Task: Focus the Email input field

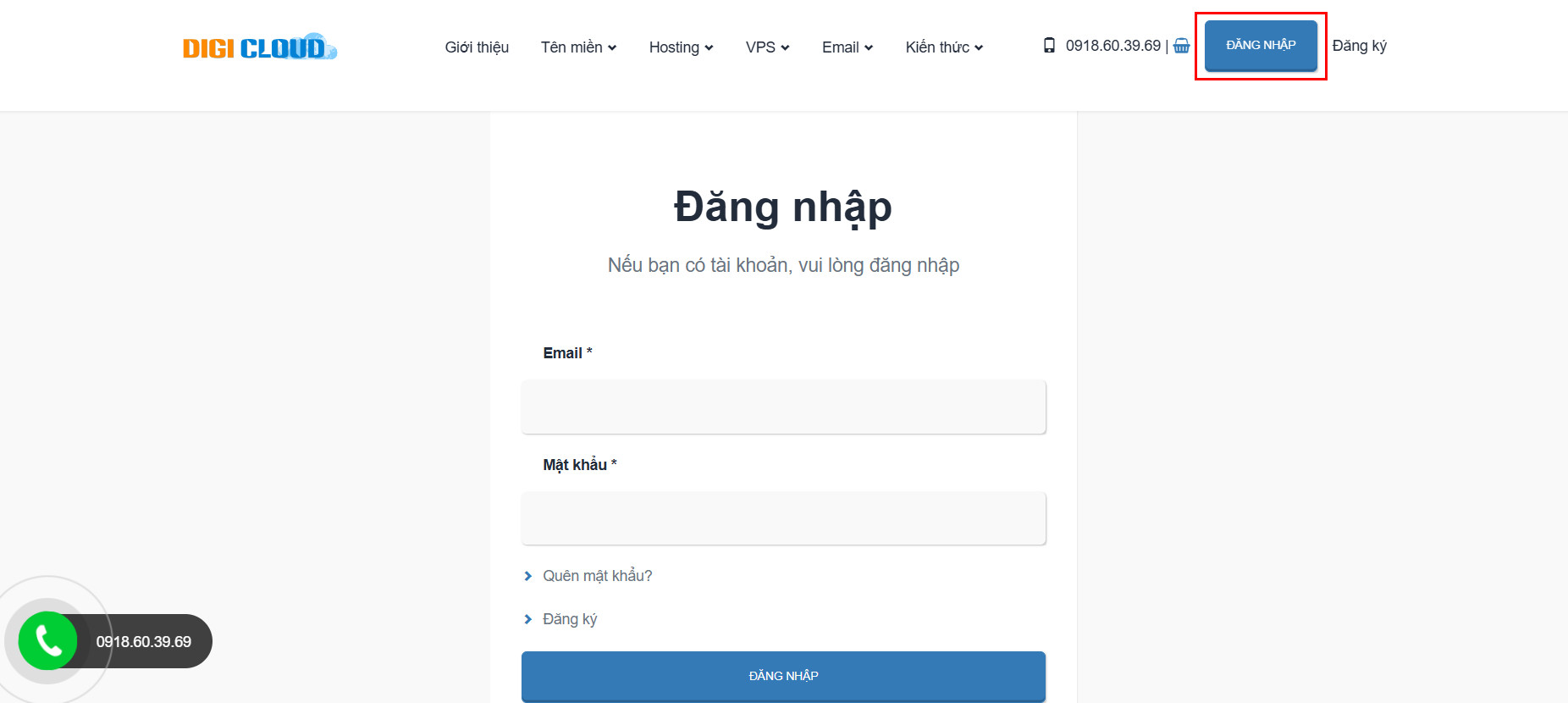Action: coord(783,407)
